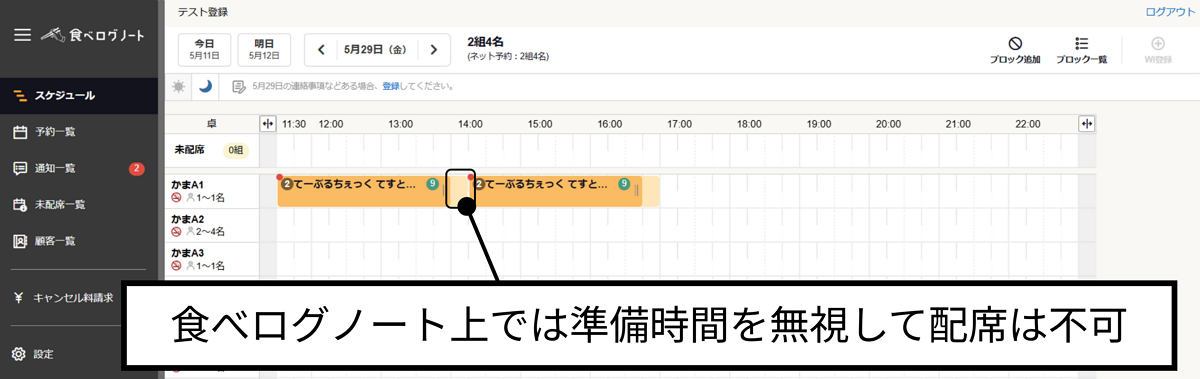The height and width of the screenshot is (379, 1200).
Task: Switch to daytime sun view
Action: point(179,86)
